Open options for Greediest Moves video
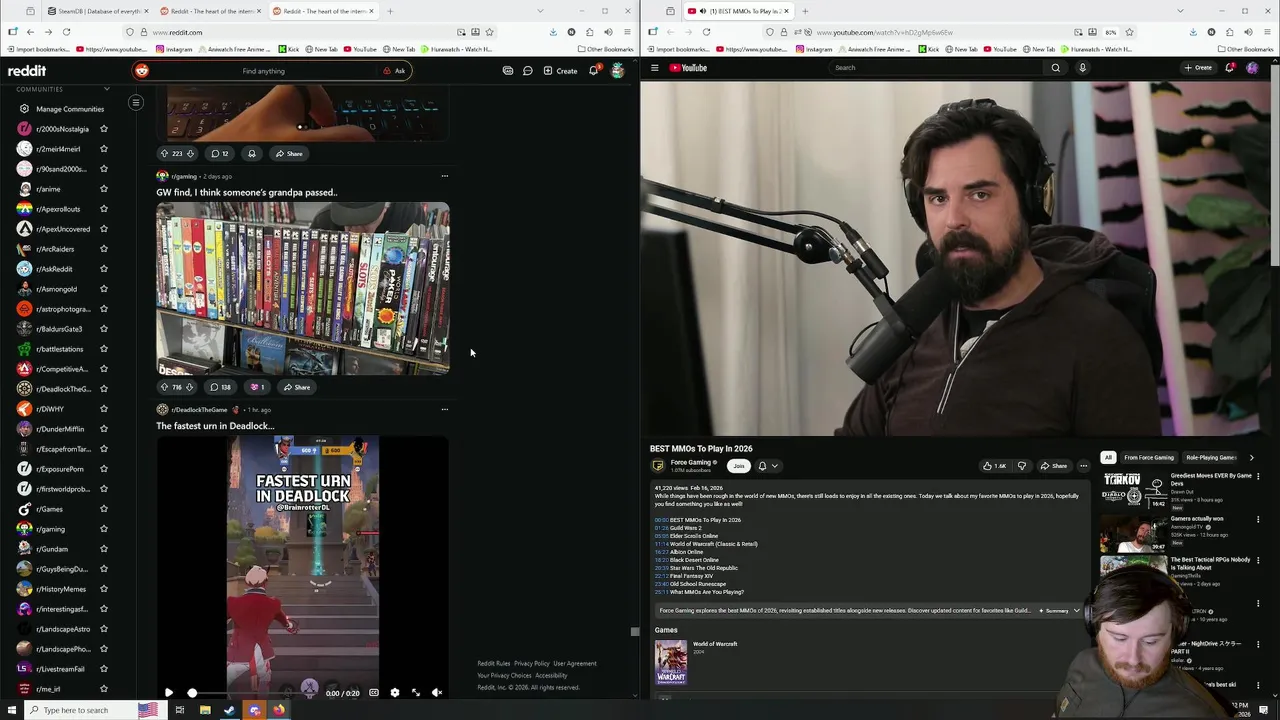This screenshot has height=720, width=1280. [1258, 478]
